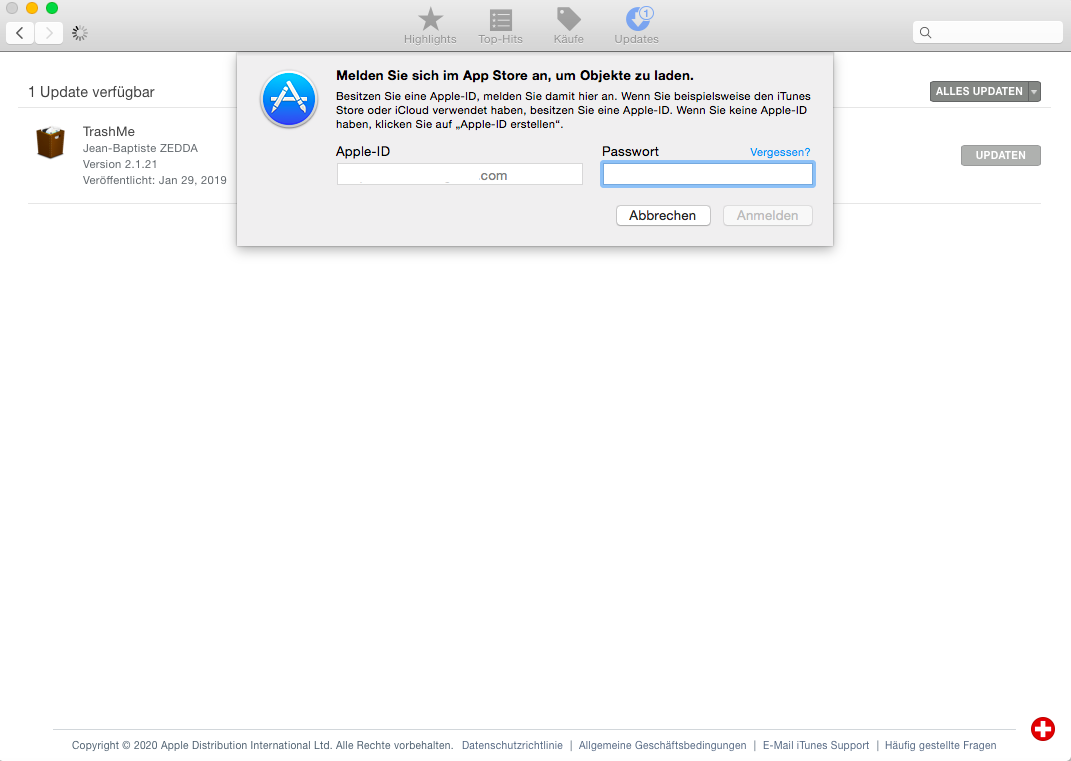This screenshot has width=1071, height=761.
Task: Click the loading spinner indicator in the toolbar
Action: click(x=80, y=33)
